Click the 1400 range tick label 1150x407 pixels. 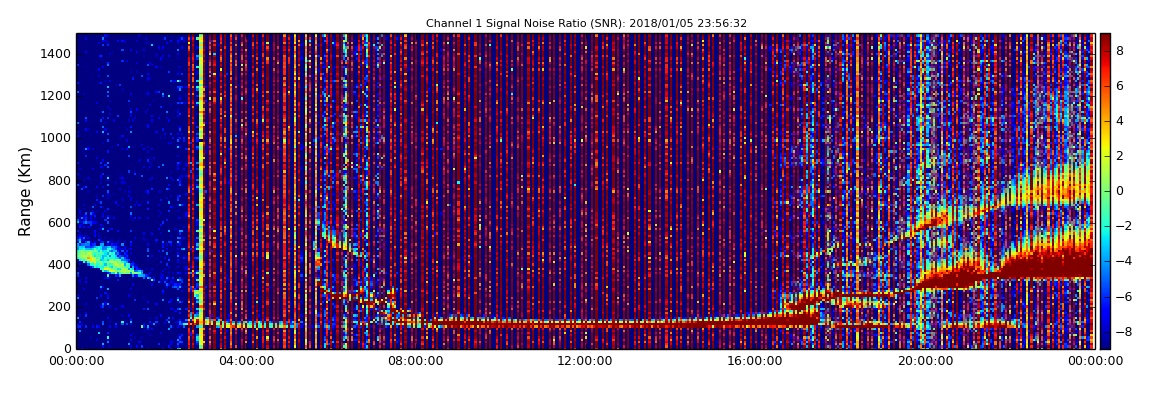point(56,54)
